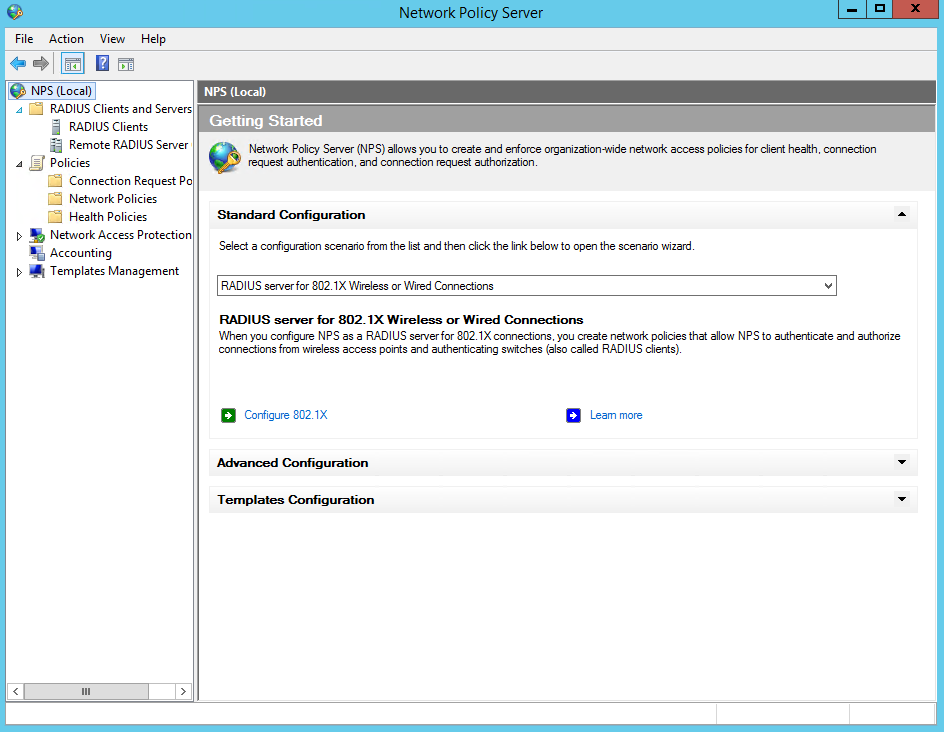Image resolution: width=944 pixels, height=732 pixels.
Task: Expand the Advanced Configuration section
Action: point(901,462)
